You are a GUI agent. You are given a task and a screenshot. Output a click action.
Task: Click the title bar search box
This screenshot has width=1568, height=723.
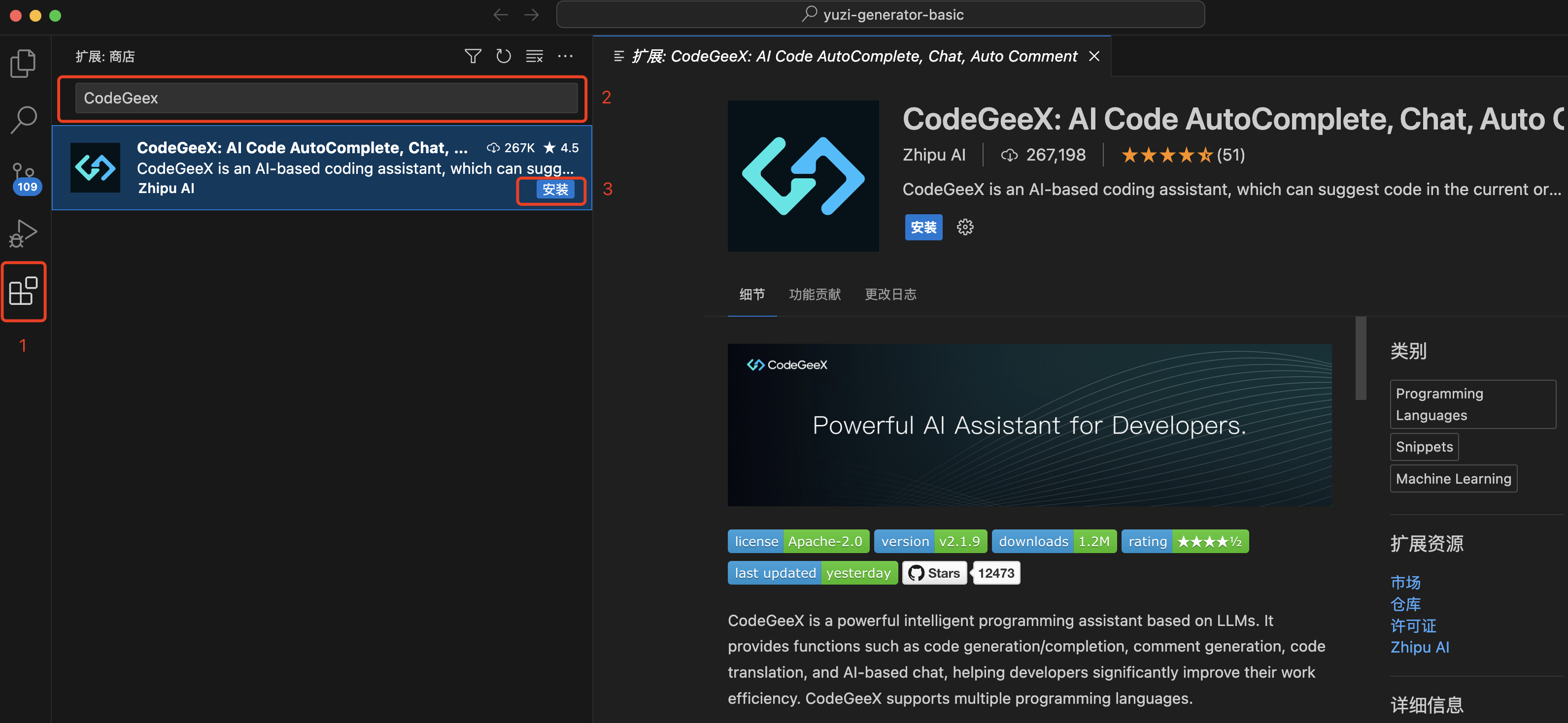(880, 15)
